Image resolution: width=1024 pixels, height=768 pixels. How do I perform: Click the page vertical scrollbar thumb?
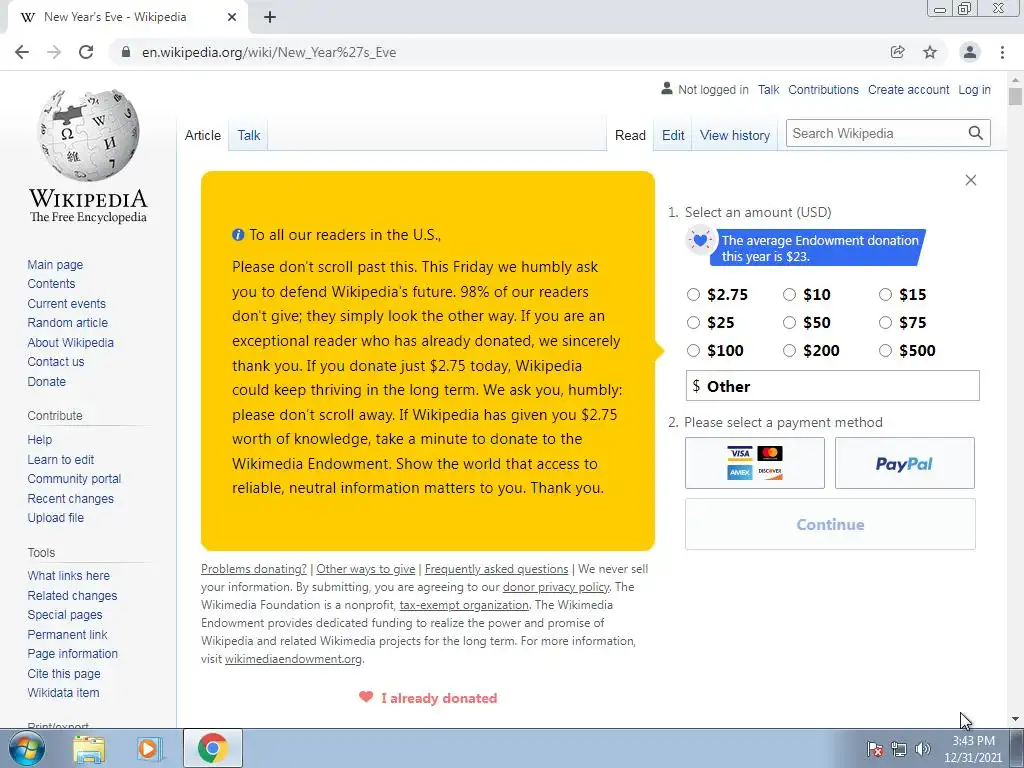(1015, 96)
